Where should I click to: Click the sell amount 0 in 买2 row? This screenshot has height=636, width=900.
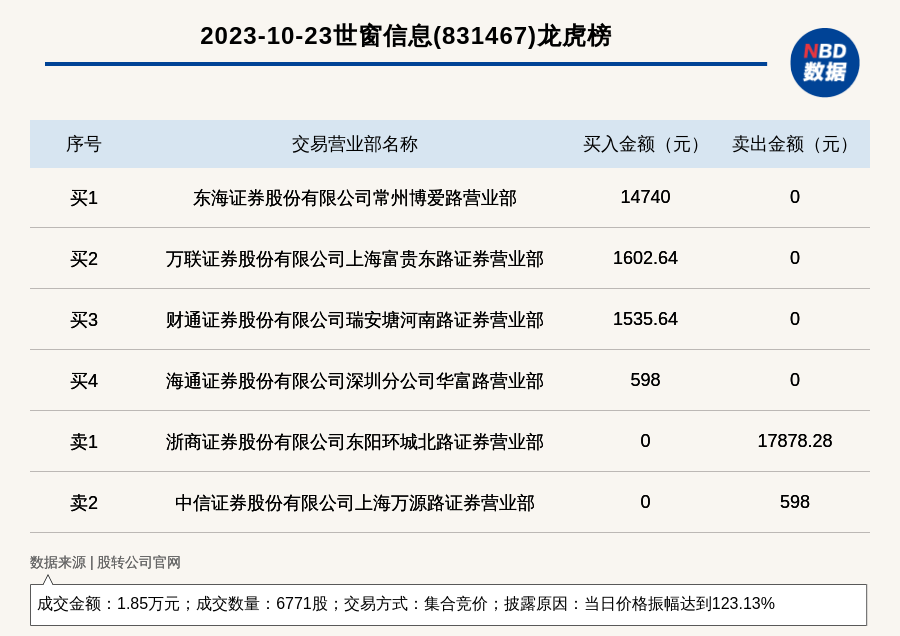tap(794, 258)
